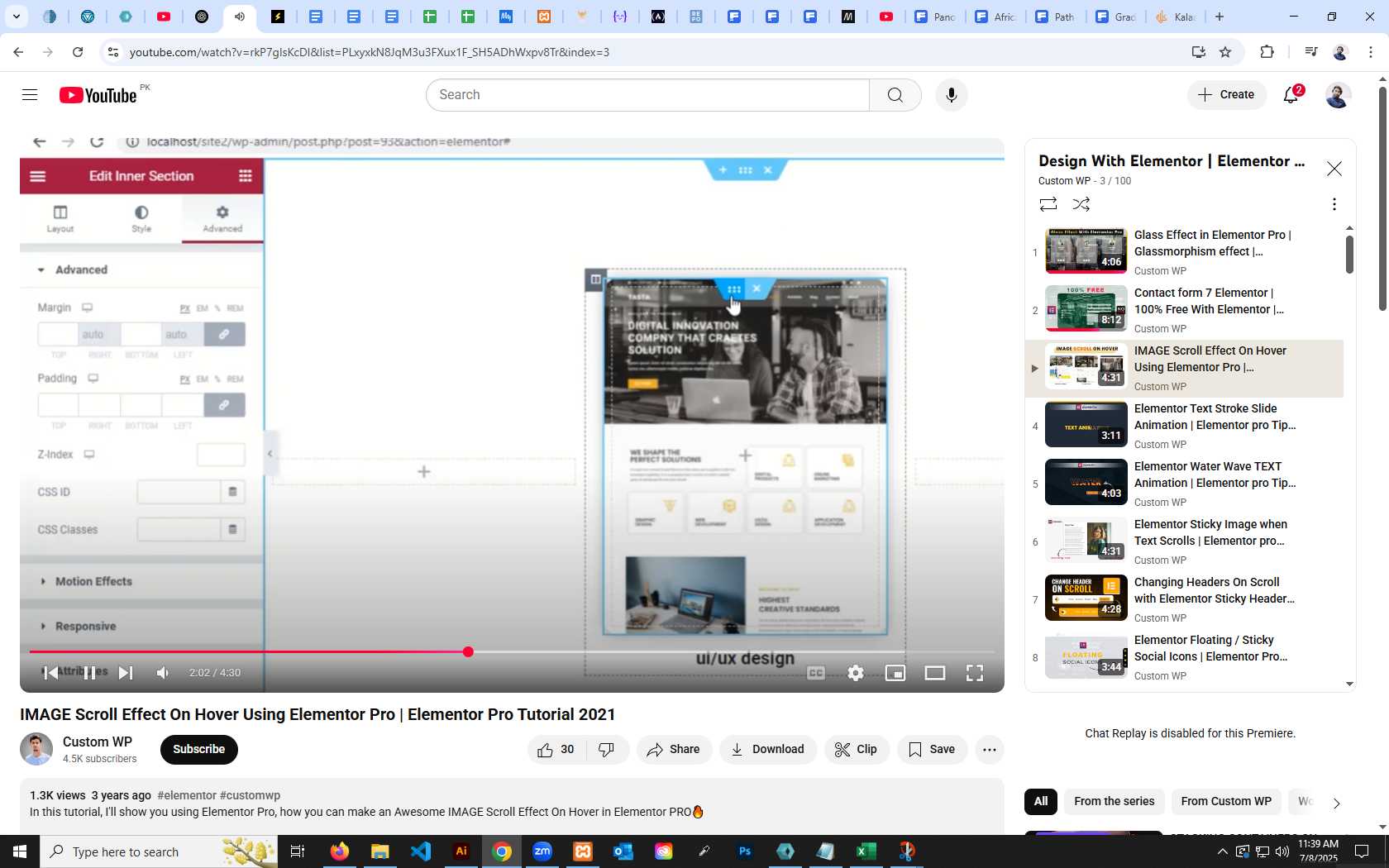Pause the video
The width and height of the screenshot is (1389, 868).
coord(88,673)
